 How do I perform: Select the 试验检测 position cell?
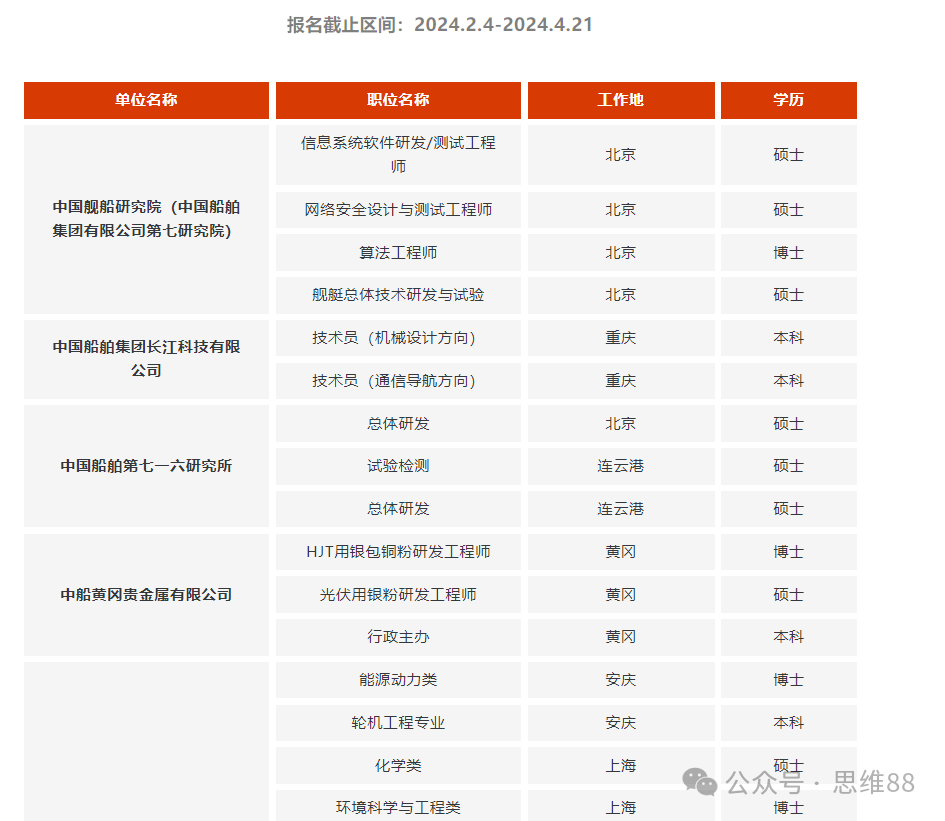click(x=398, y=466)
